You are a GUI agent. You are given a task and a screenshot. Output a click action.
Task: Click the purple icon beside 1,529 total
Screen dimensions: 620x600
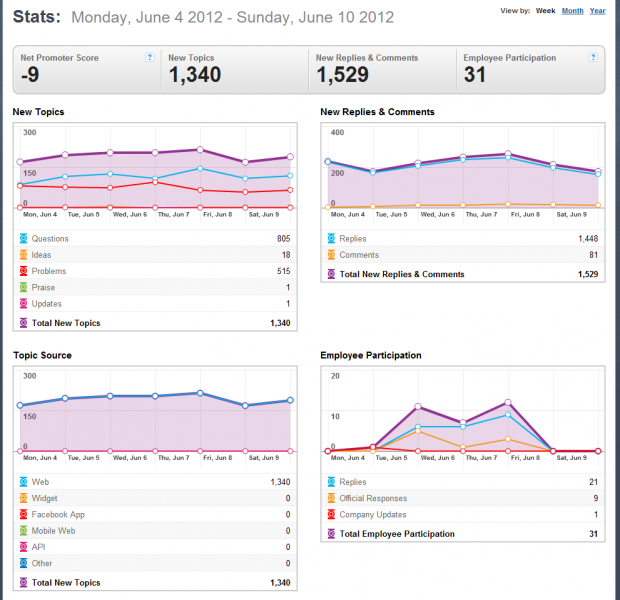pos(331,274)
